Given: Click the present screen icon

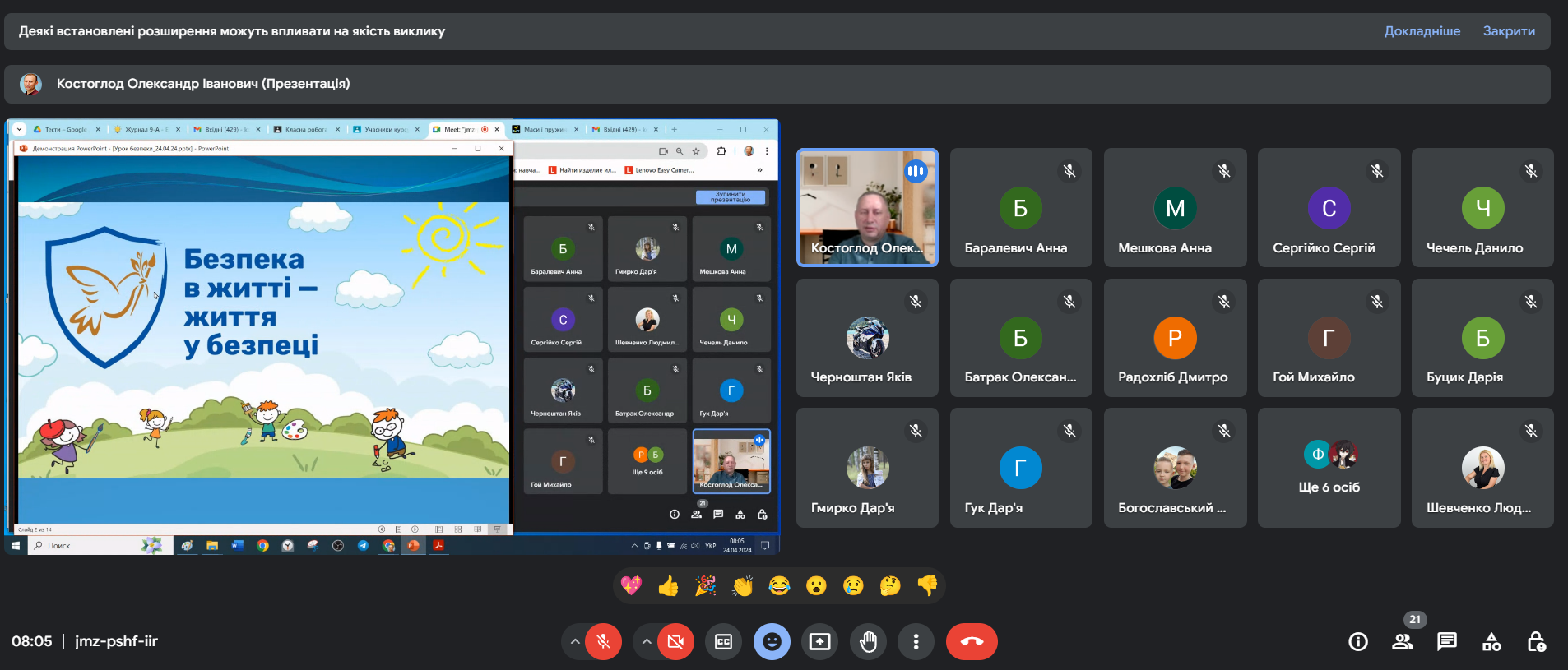Looking at the screenshot, I should (x=820, y=642).
